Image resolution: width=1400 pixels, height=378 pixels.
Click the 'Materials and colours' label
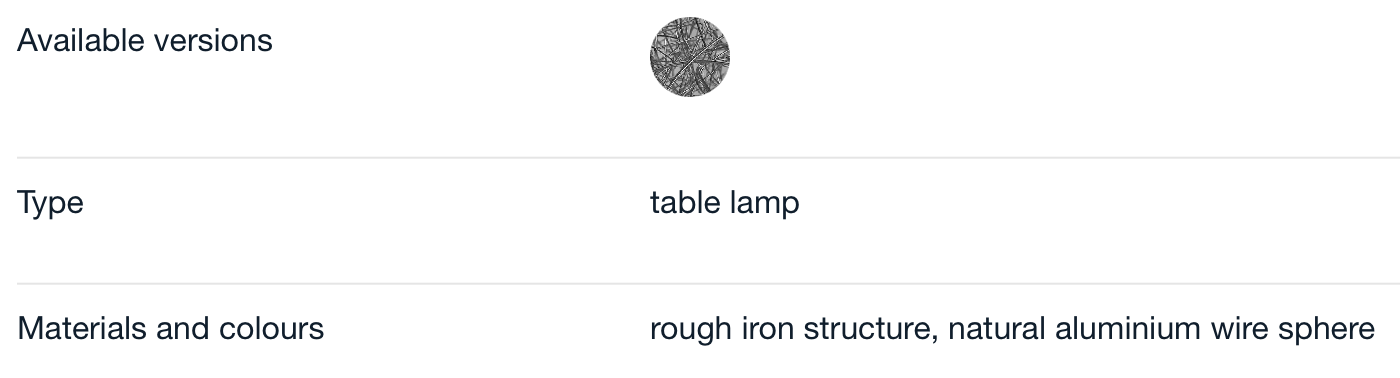point(171,328)
